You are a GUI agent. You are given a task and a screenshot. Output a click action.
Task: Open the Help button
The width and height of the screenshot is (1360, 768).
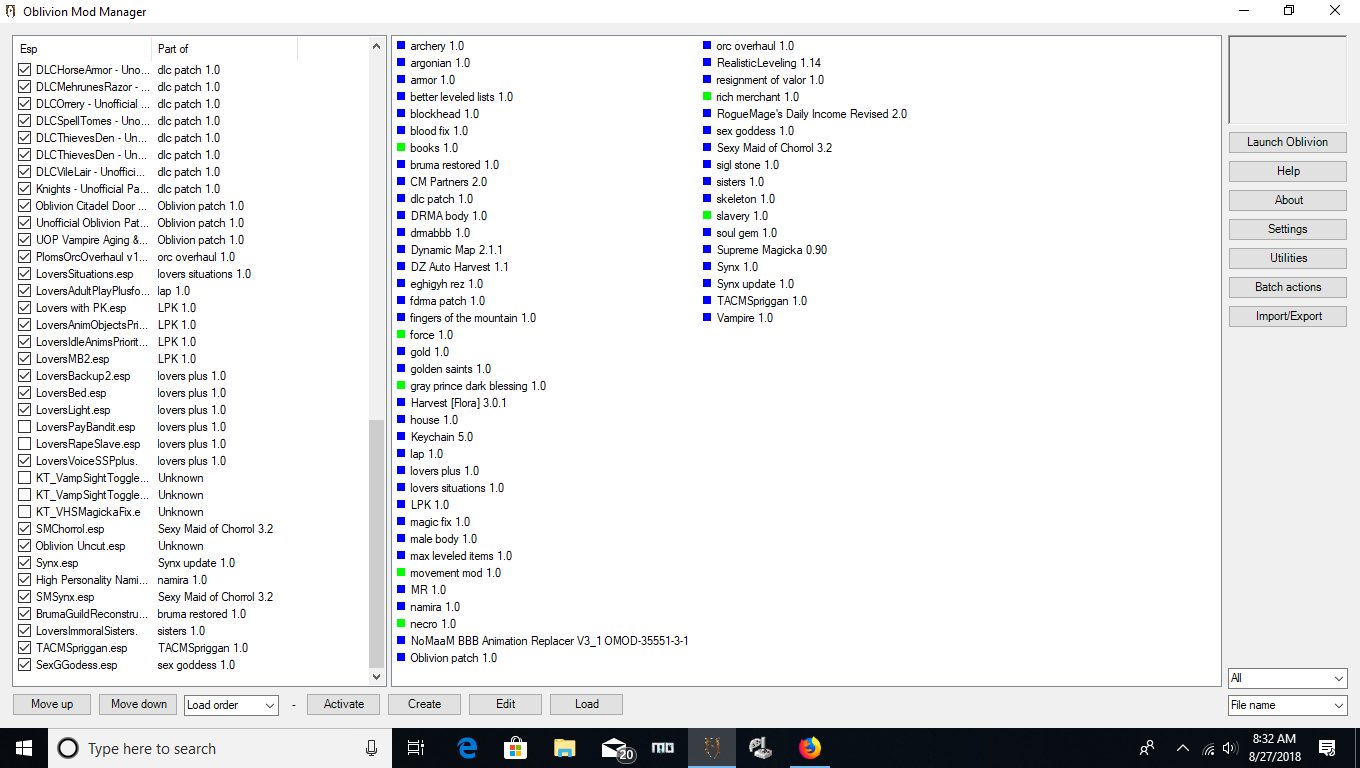click(1287, 171)
